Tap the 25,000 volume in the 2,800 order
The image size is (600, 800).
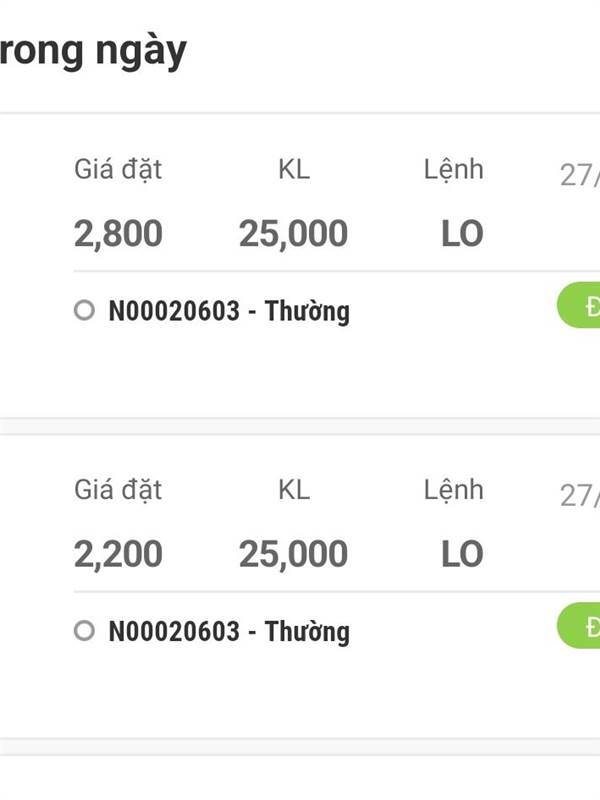pos(293,234)
